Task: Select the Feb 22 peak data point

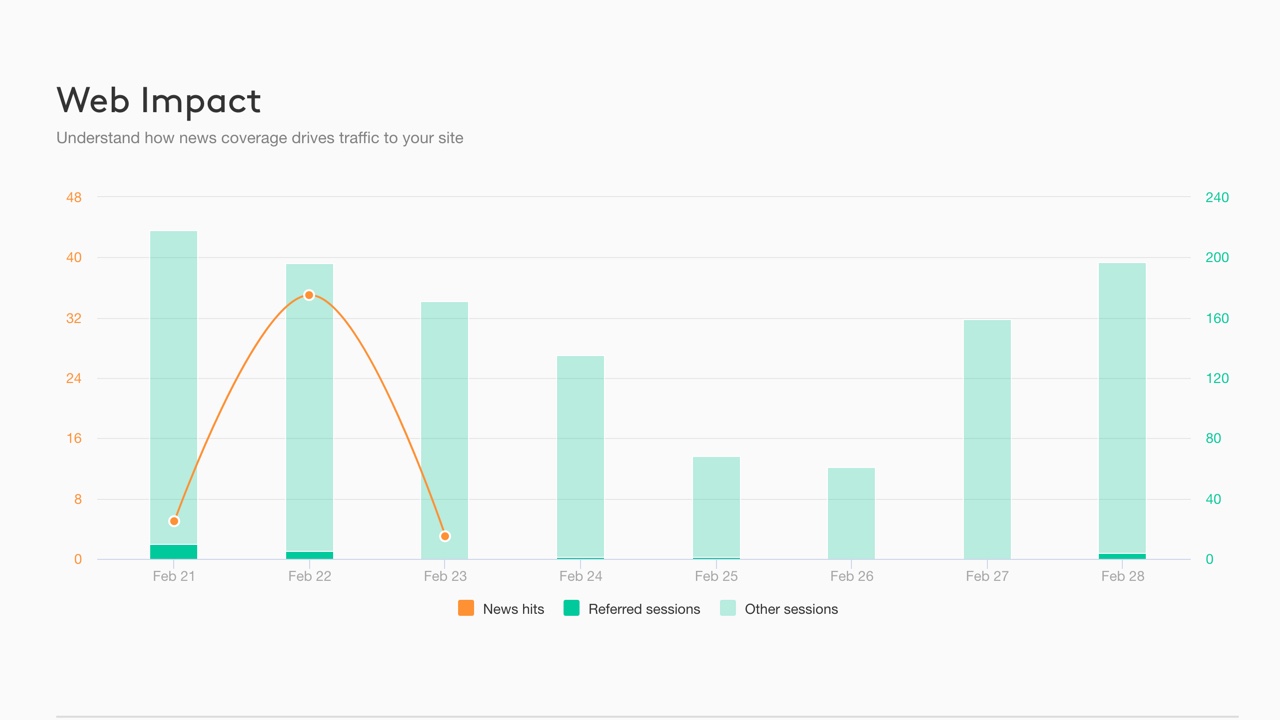Action: pyautogui.click(x=309, y=295)
